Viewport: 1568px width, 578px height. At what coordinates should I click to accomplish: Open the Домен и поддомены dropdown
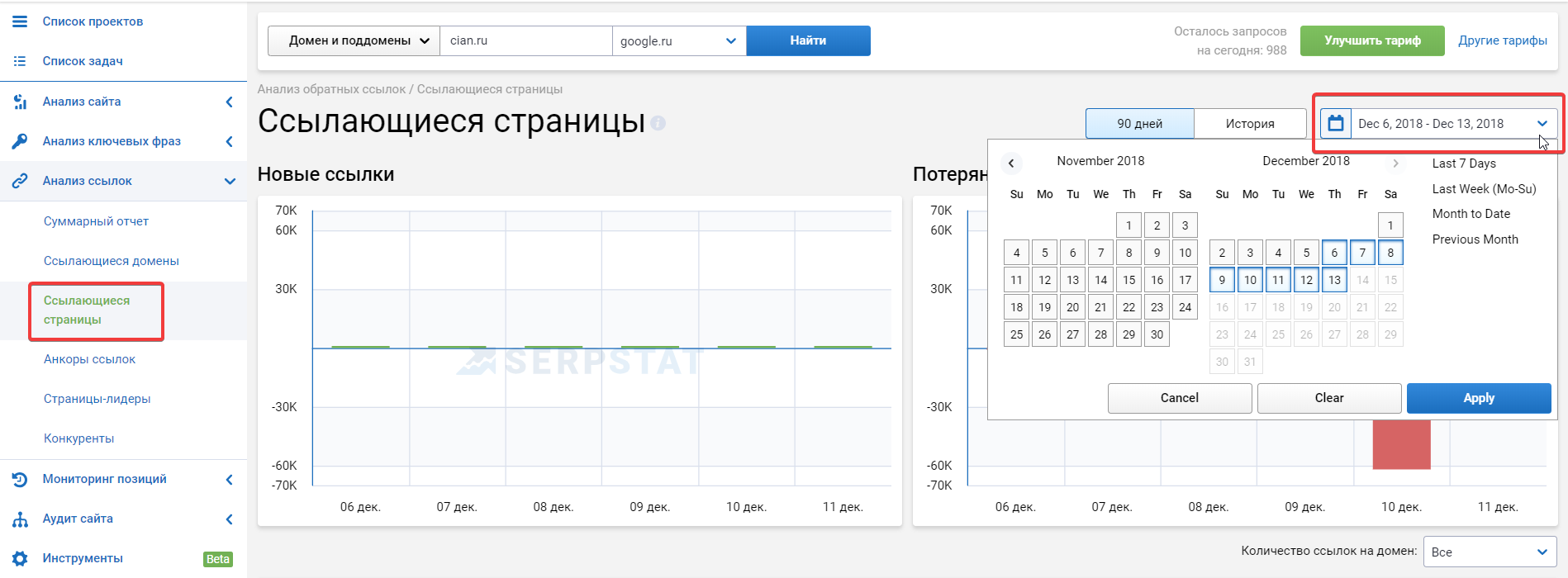[354, 40]
